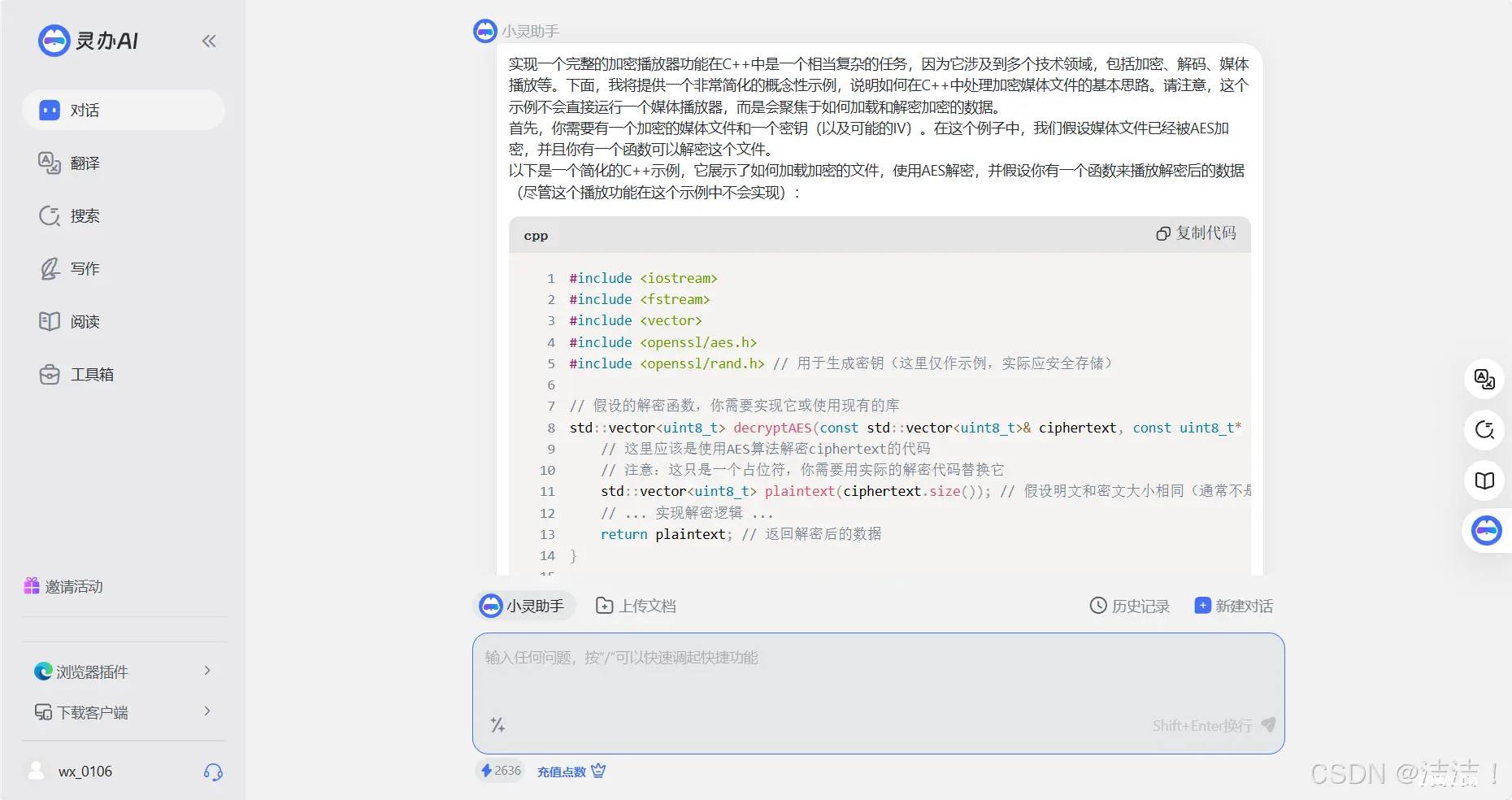Image resolution: width=1512 pixels, height=800 pixels.
Task: Start a 新建对话 new conversation
Action: point(1233,606)
